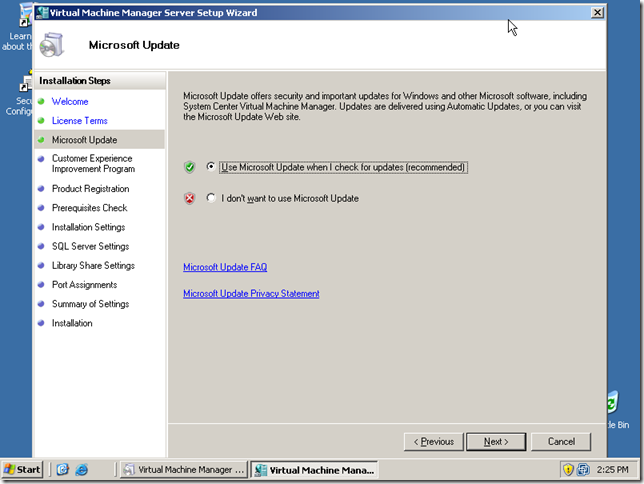Click SQL Server Settings step
The image size is (644, 484).
(90, 247)
